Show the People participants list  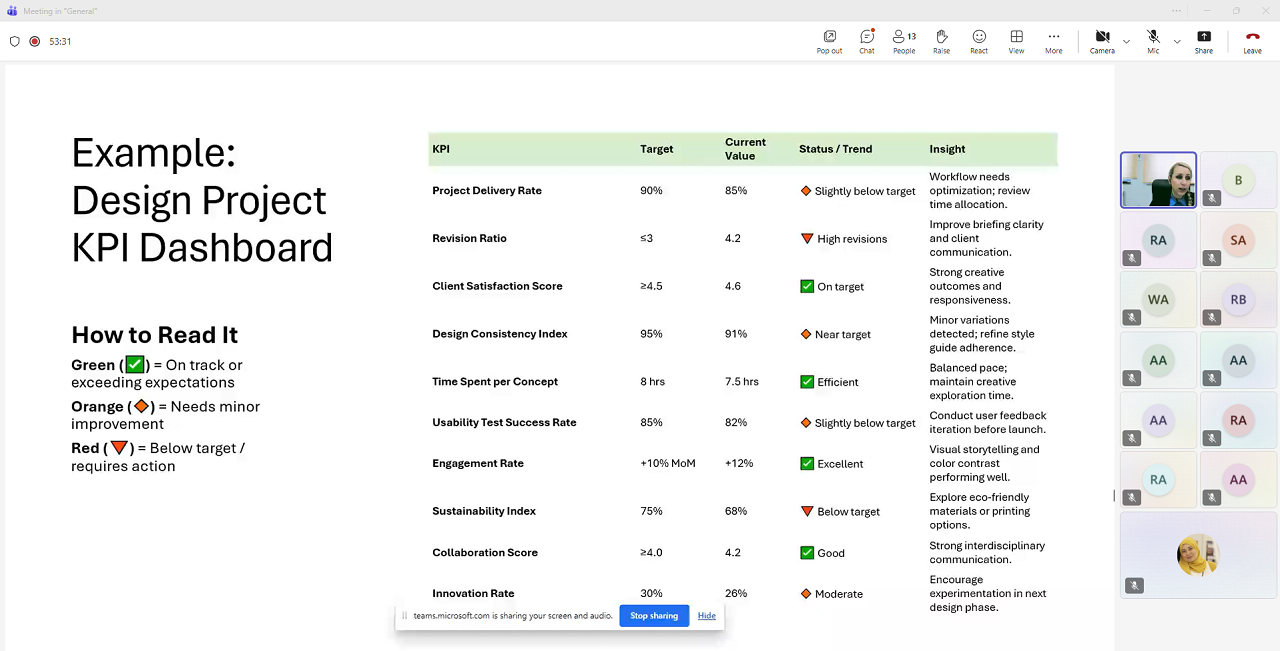904,41
